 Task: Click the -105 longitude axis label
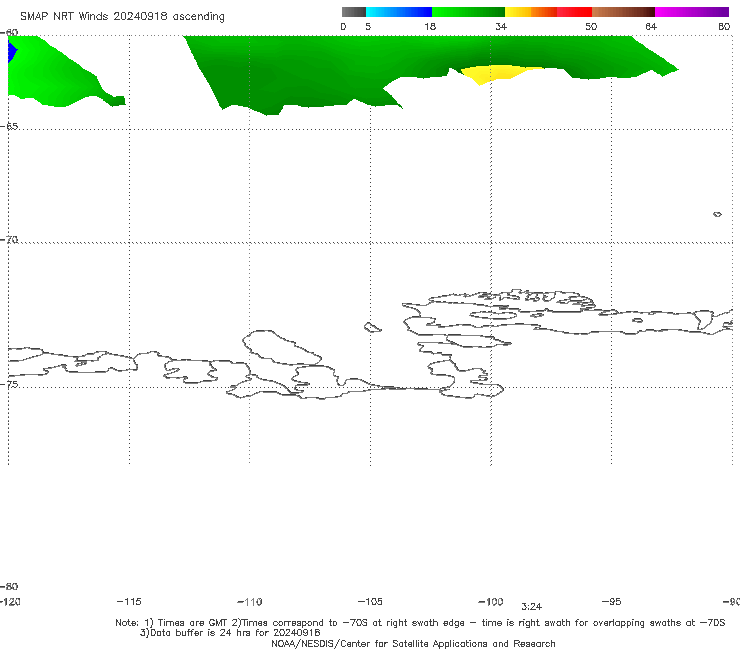[x=370, y=601]
